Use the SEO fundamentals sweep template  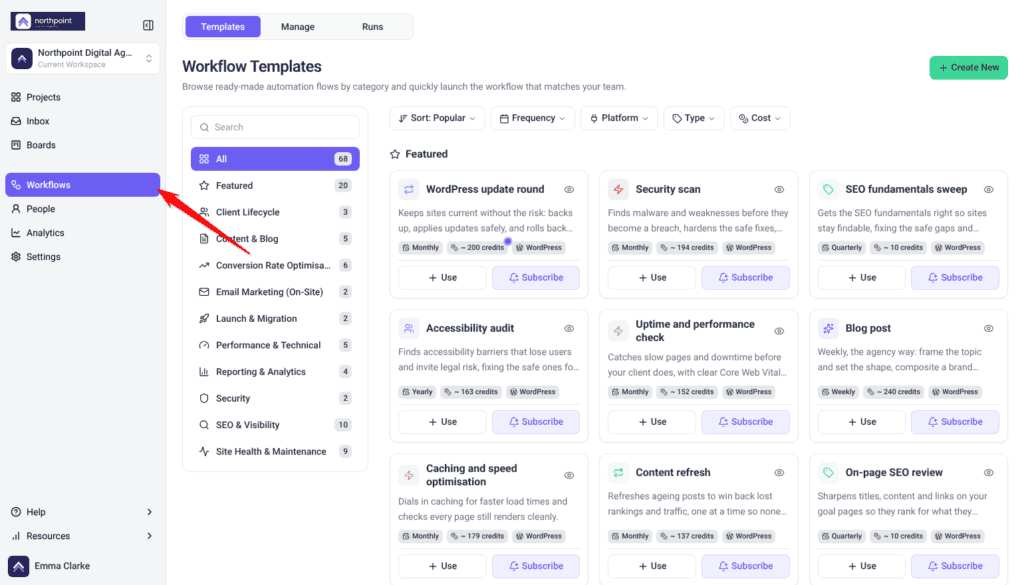pos(861,277)
